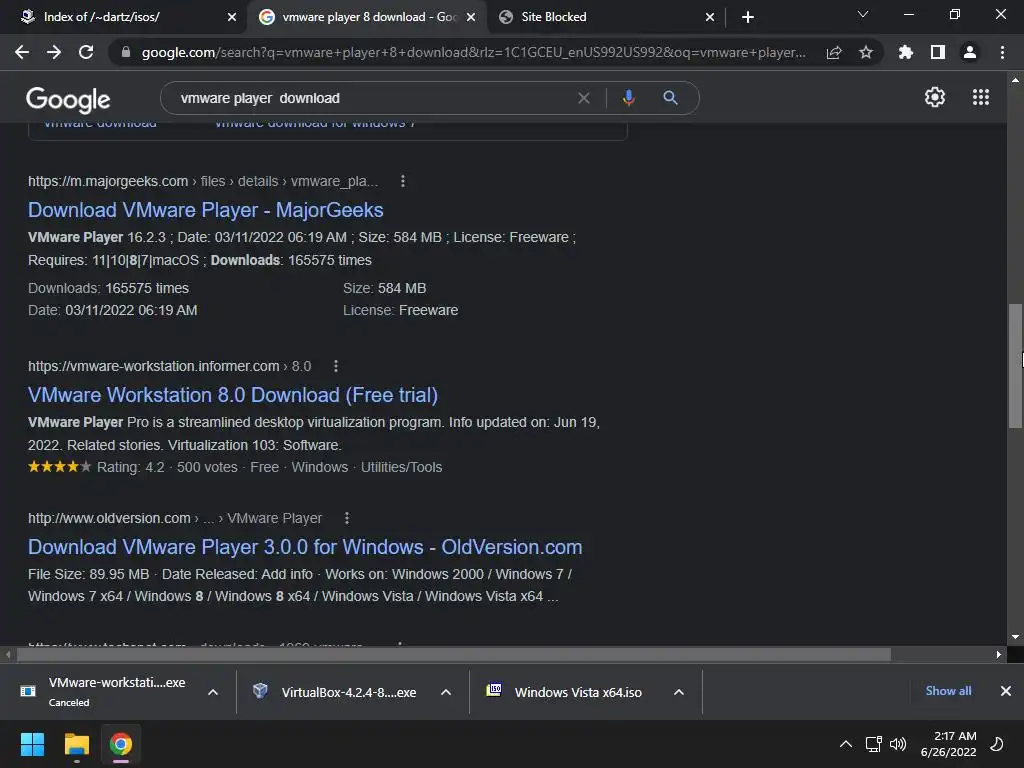The width and height of the screenshot is (1024, 768).
Task: Focus the browser address bar URL
Action: click(473, 52)
